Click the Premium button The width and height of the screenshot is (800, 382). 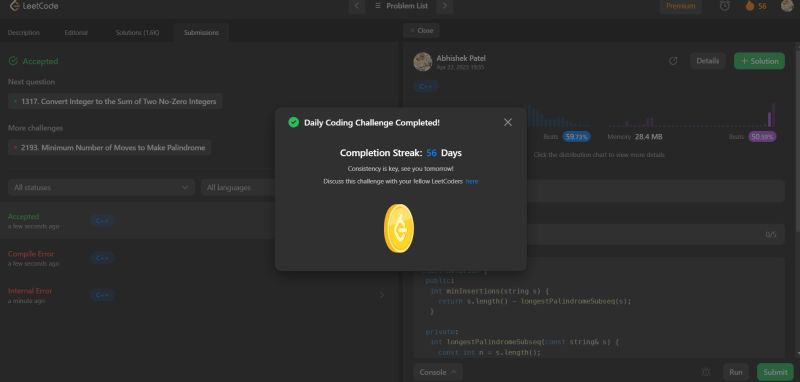681,6
